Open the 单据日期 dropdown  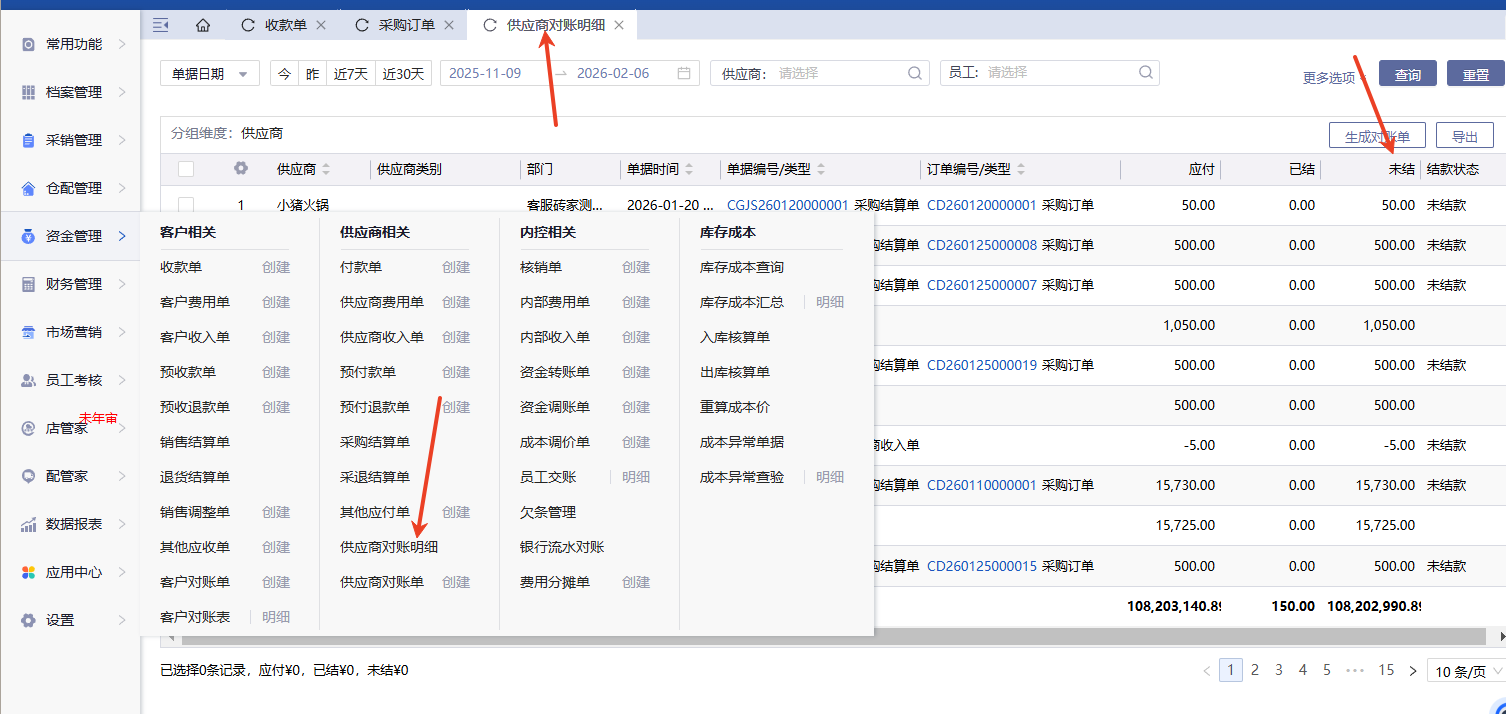pos(210,73)
